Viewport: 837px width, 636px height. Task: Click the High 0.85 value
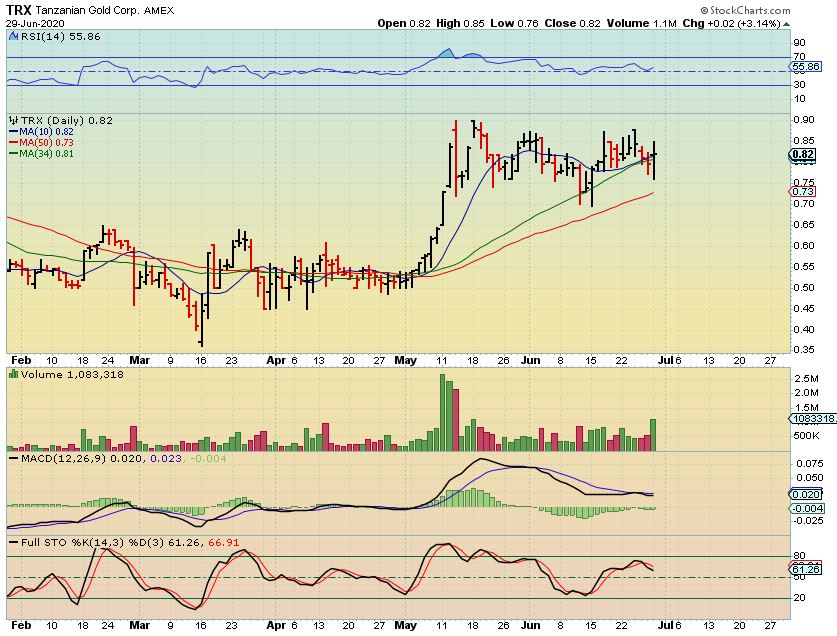point(460,23)
